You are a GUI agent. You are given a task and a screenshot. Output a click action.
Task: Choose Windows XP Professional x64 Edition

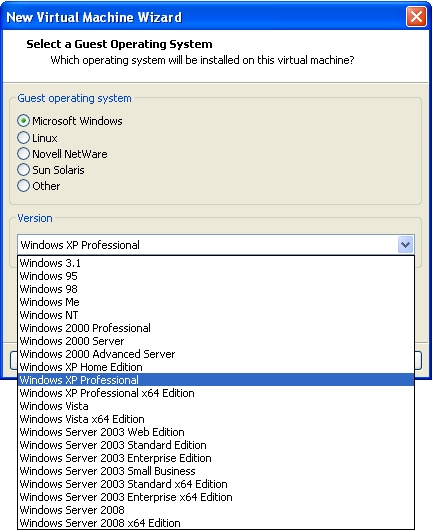[x=216, y=393]
